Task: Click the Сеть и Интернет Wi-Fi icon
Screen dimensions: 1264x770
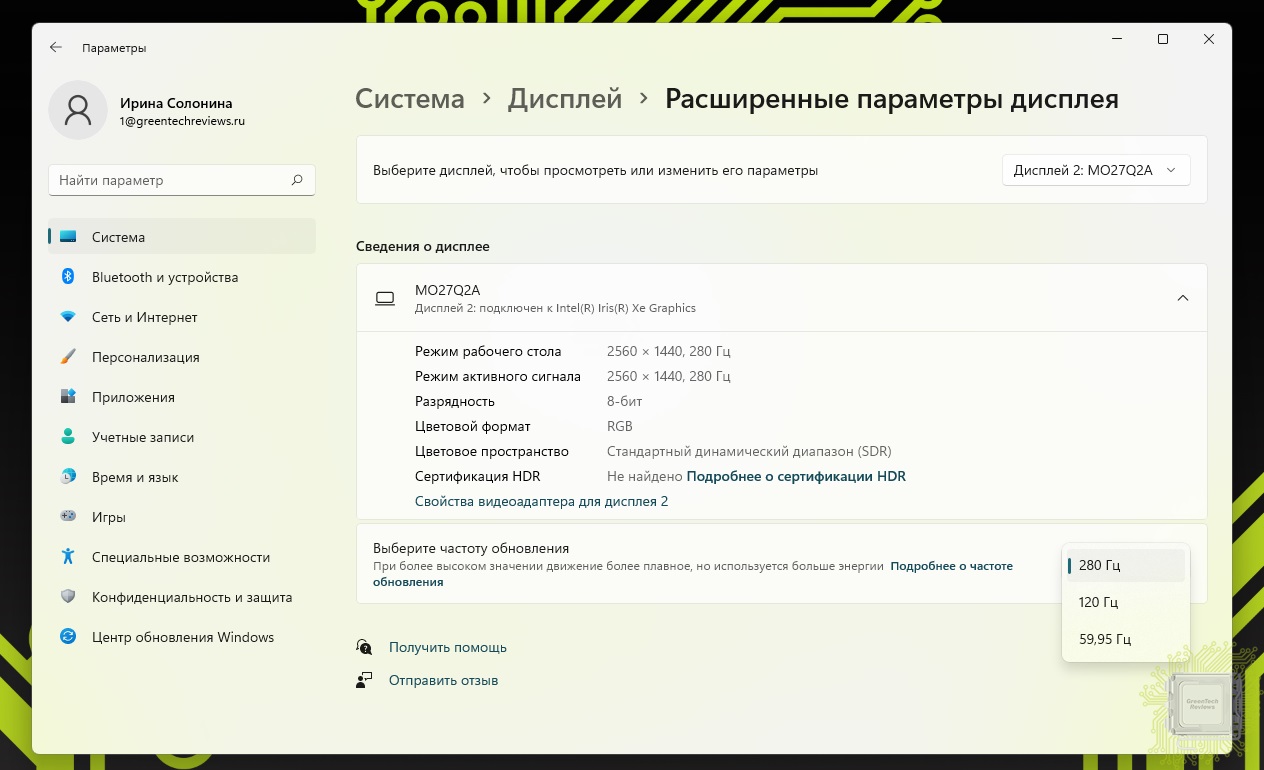Action: pos(68,317)
